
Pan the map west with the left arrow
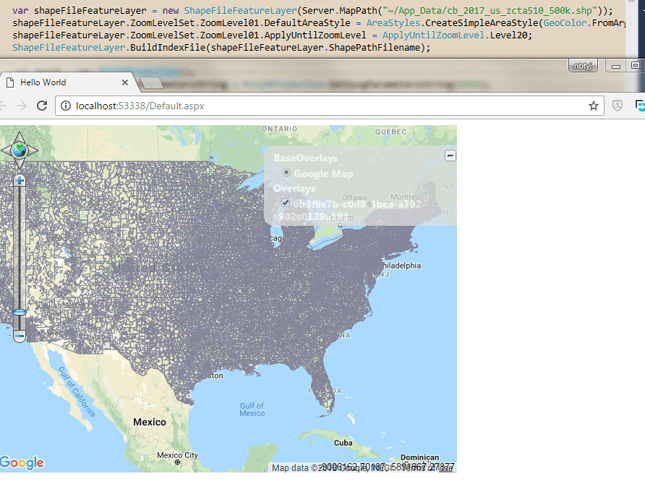click(x=7, y=150)
